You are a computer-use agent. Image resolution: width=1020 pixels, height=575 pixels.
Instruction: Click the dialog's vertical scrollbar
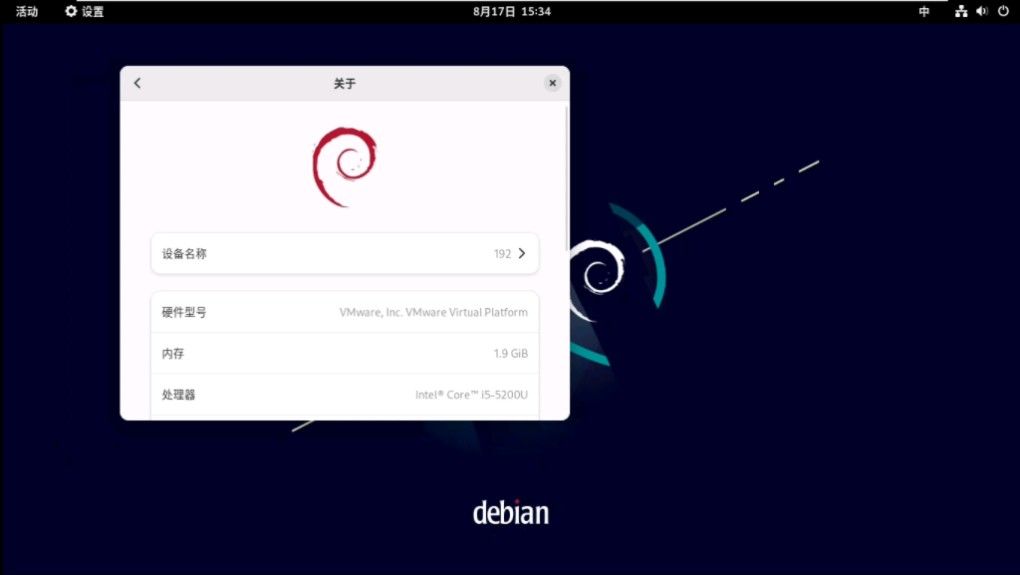click(567, 176)
